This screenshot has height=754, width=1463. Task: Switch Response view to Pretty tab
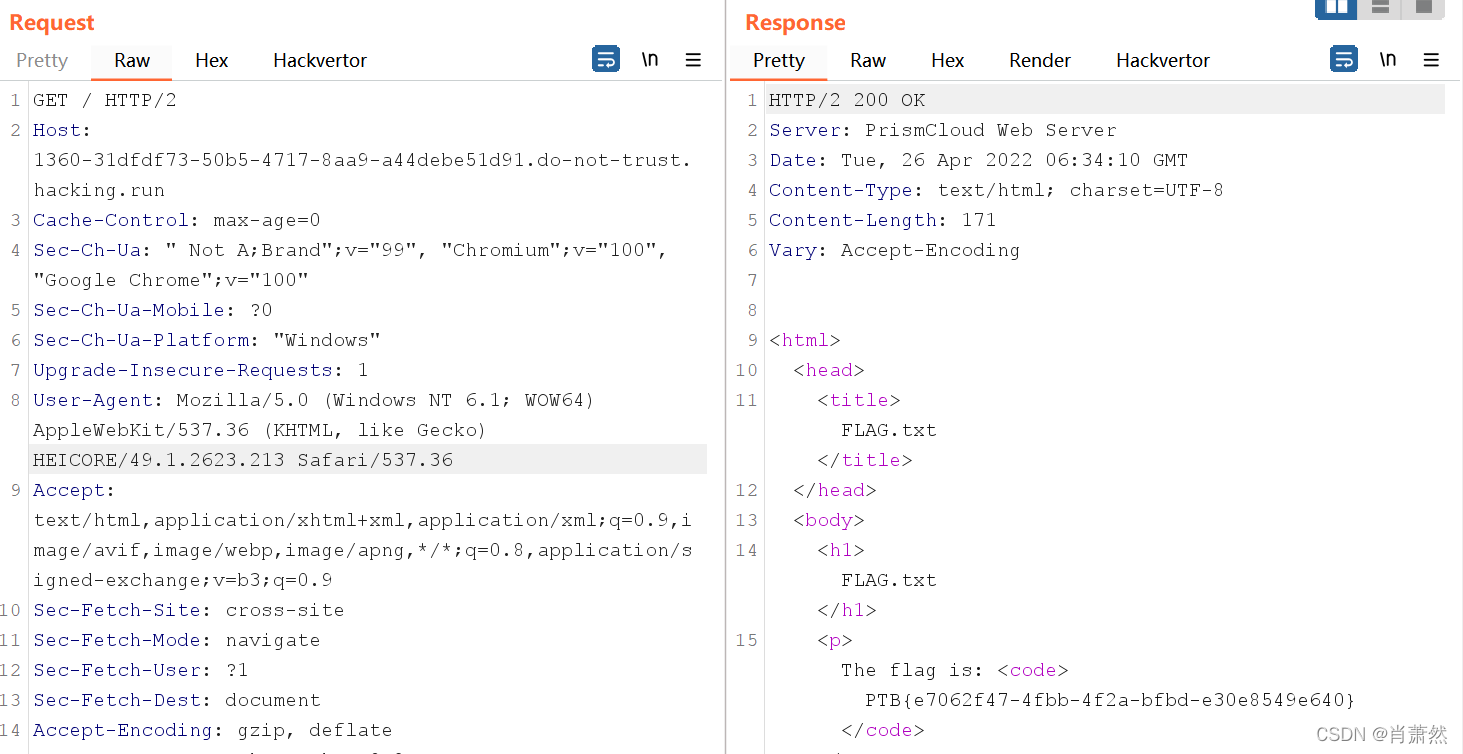point(779,60)
